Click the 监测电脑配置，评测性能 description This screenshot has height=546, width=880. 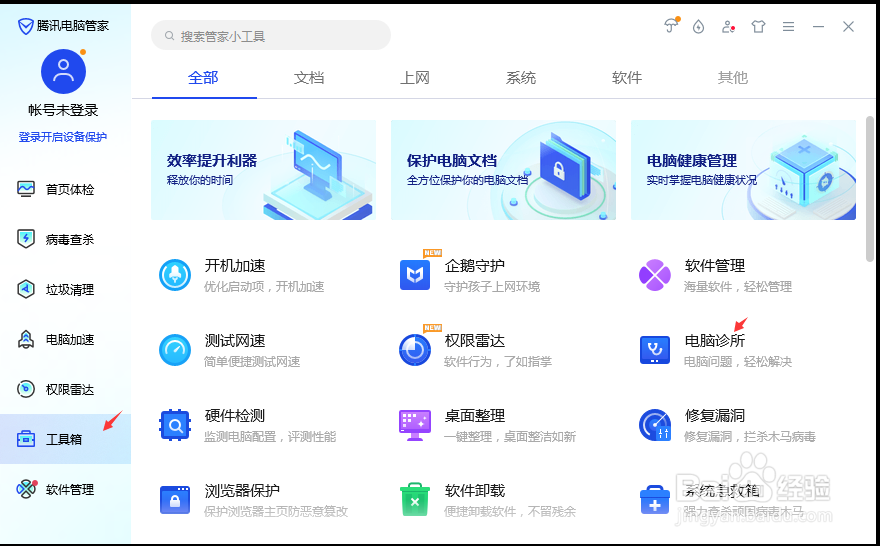(270, 437)
